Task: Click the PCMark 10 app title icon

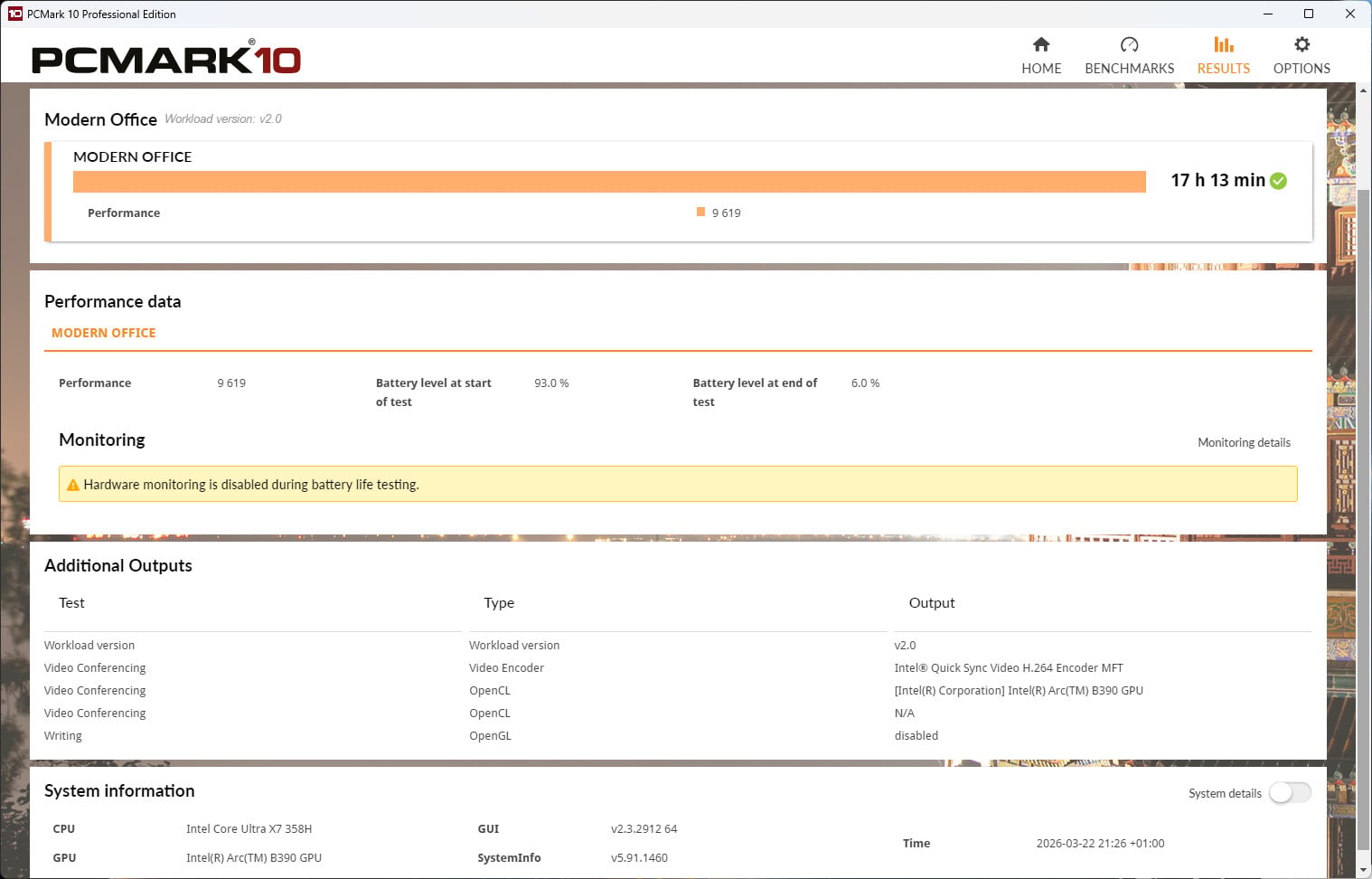Action: click(x=14, y=14)
